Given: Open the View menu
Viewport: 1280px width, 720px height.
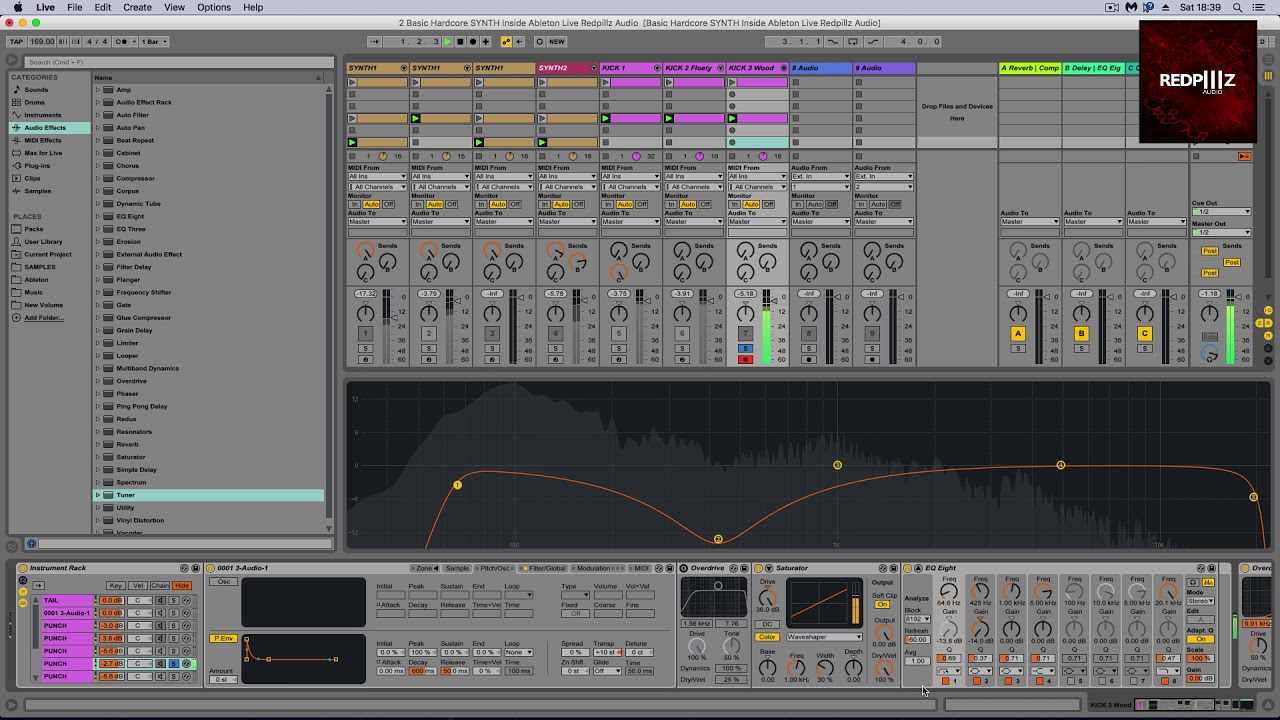Looking at the screenshot, I should [x=174, y=7].
